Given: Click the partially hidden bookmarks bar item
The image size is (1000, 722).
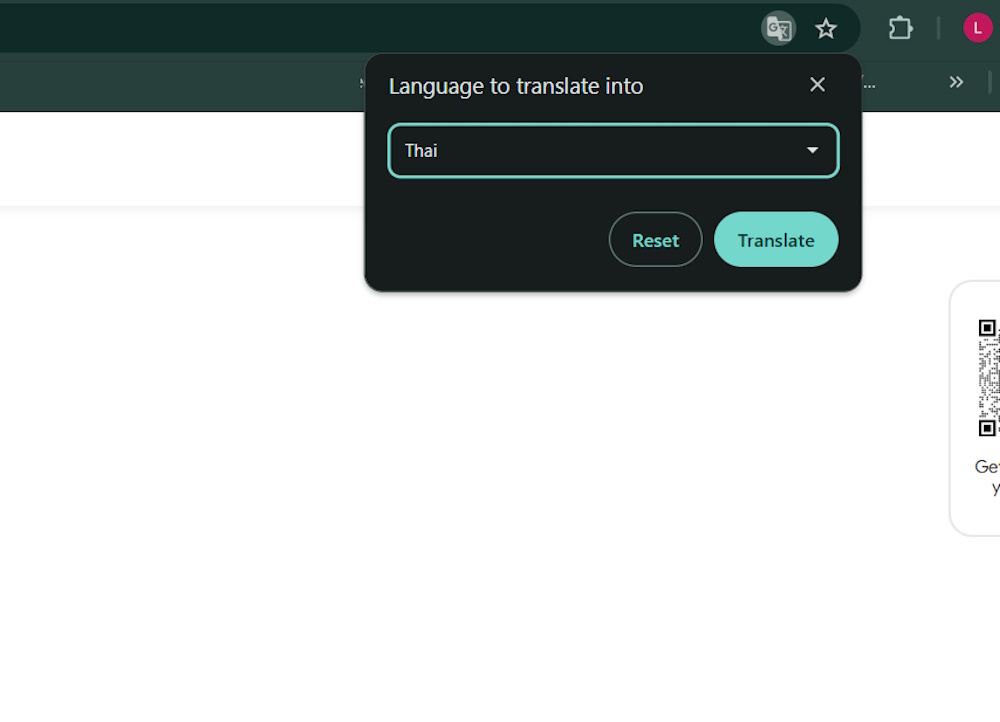Looking at the screenshot, I should coord(868,84).
